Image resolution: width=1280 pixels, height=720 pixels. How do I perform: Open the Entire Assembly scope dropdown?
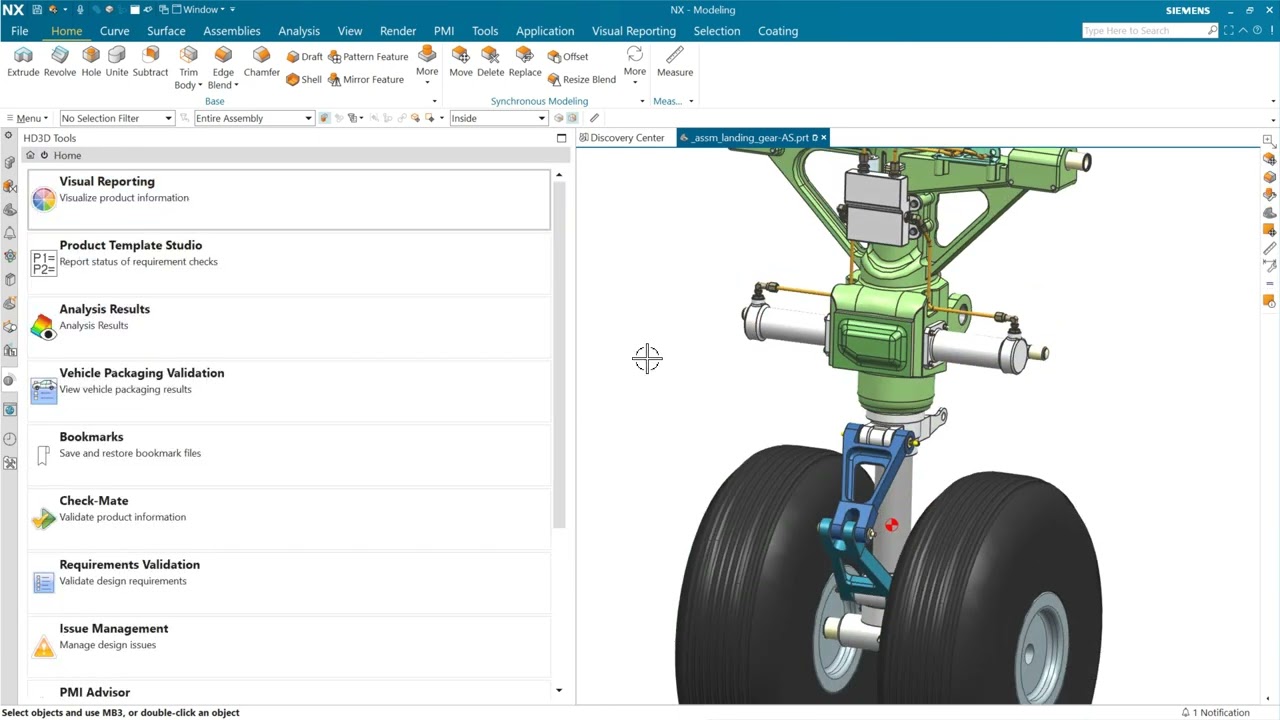254,118
